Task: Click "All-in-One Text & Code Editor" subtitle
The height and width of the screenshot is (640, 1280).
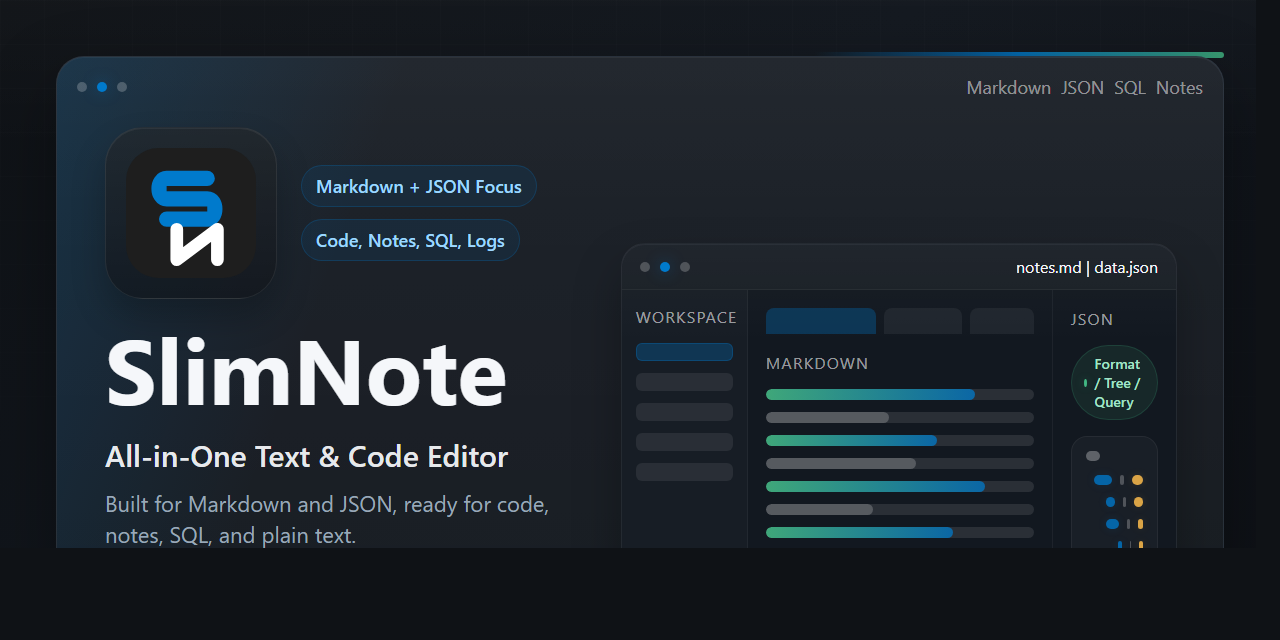Action: tap(307, 457)
